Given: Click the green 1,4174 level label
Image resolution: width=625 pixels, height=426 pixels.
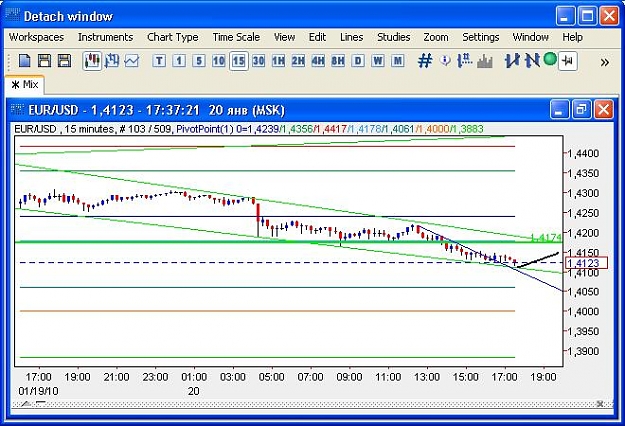Looking at the screenshot, I should pos(546,238).
